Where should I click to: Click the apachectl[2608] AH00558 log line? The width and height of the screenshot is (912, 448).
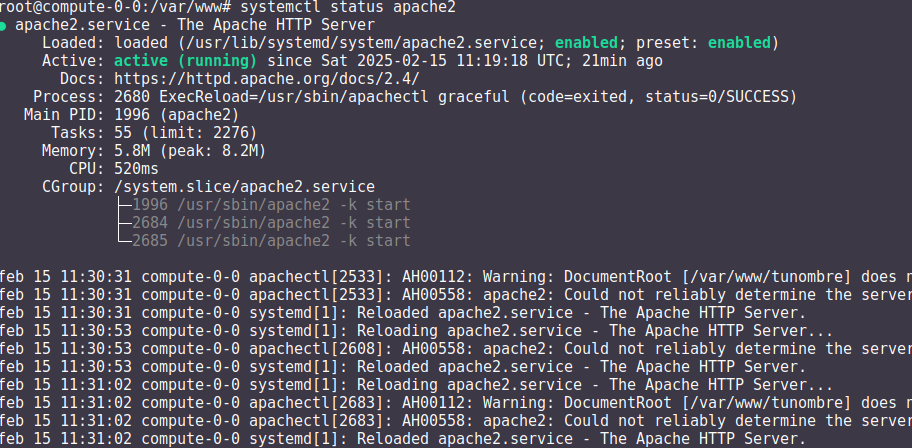pyautogui.click(x=456, y=349)
